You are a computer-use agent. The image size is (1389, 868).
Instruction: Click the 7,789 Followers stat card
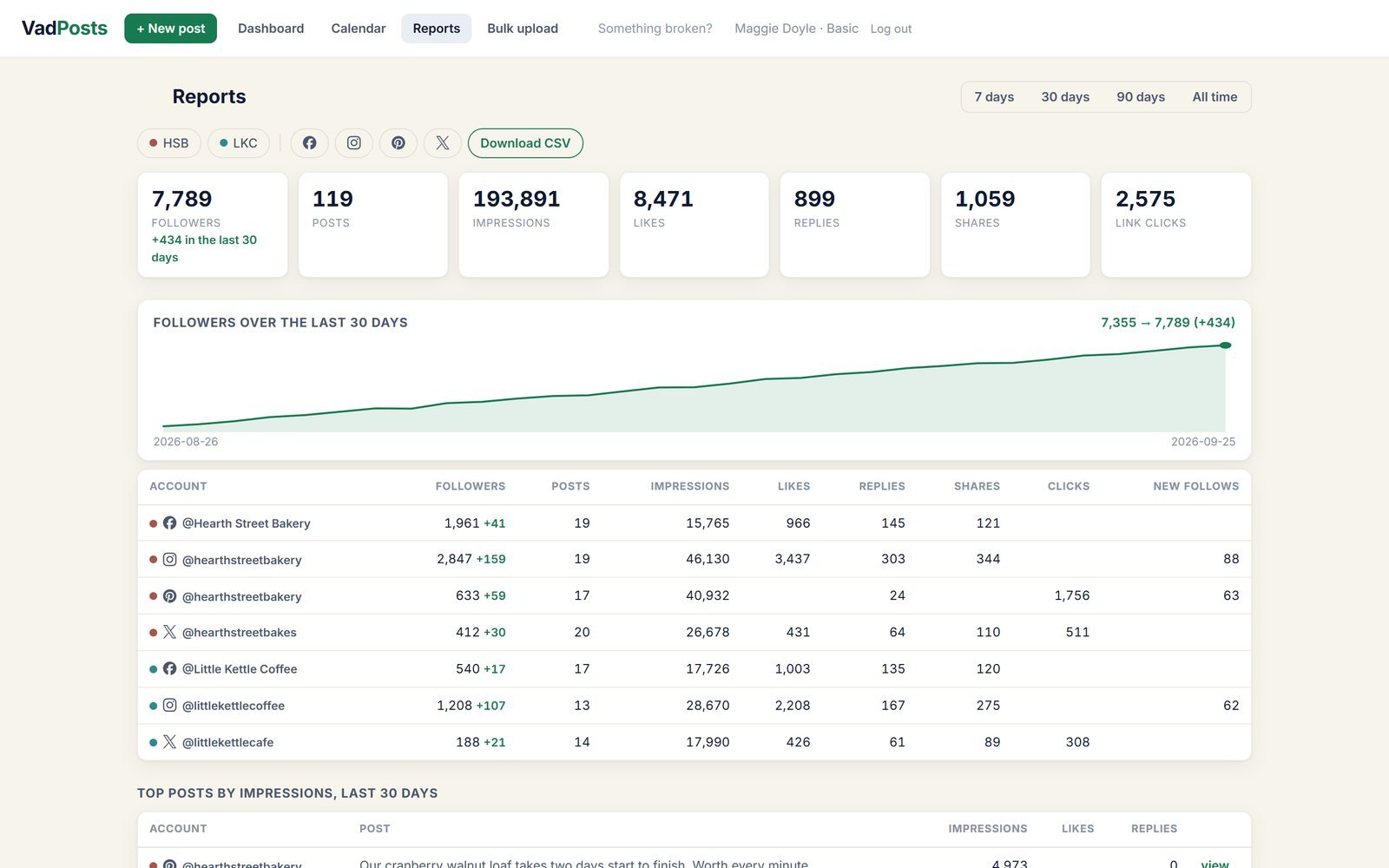click(x=213, y=225)
